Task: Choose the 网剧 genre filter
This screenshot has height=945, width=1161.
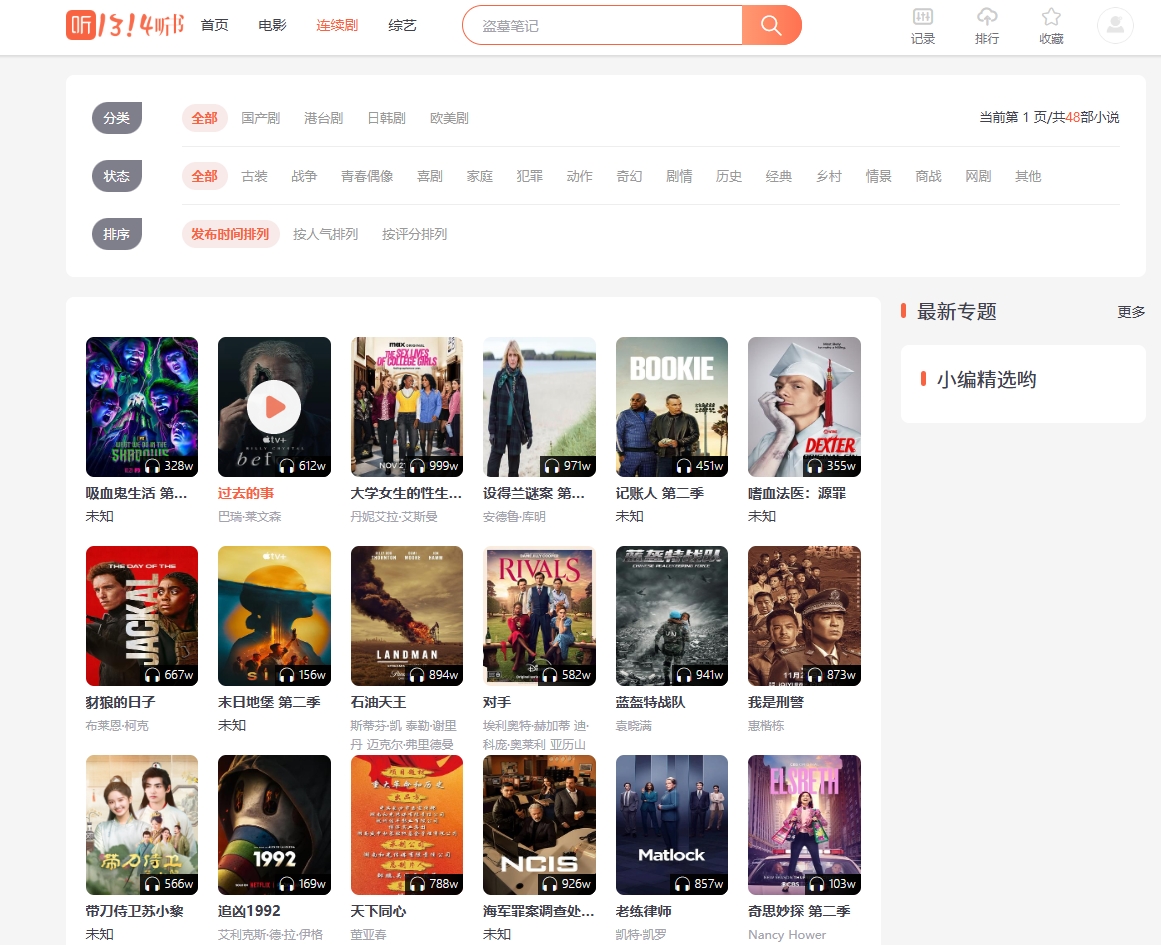Action: point(978,176)
